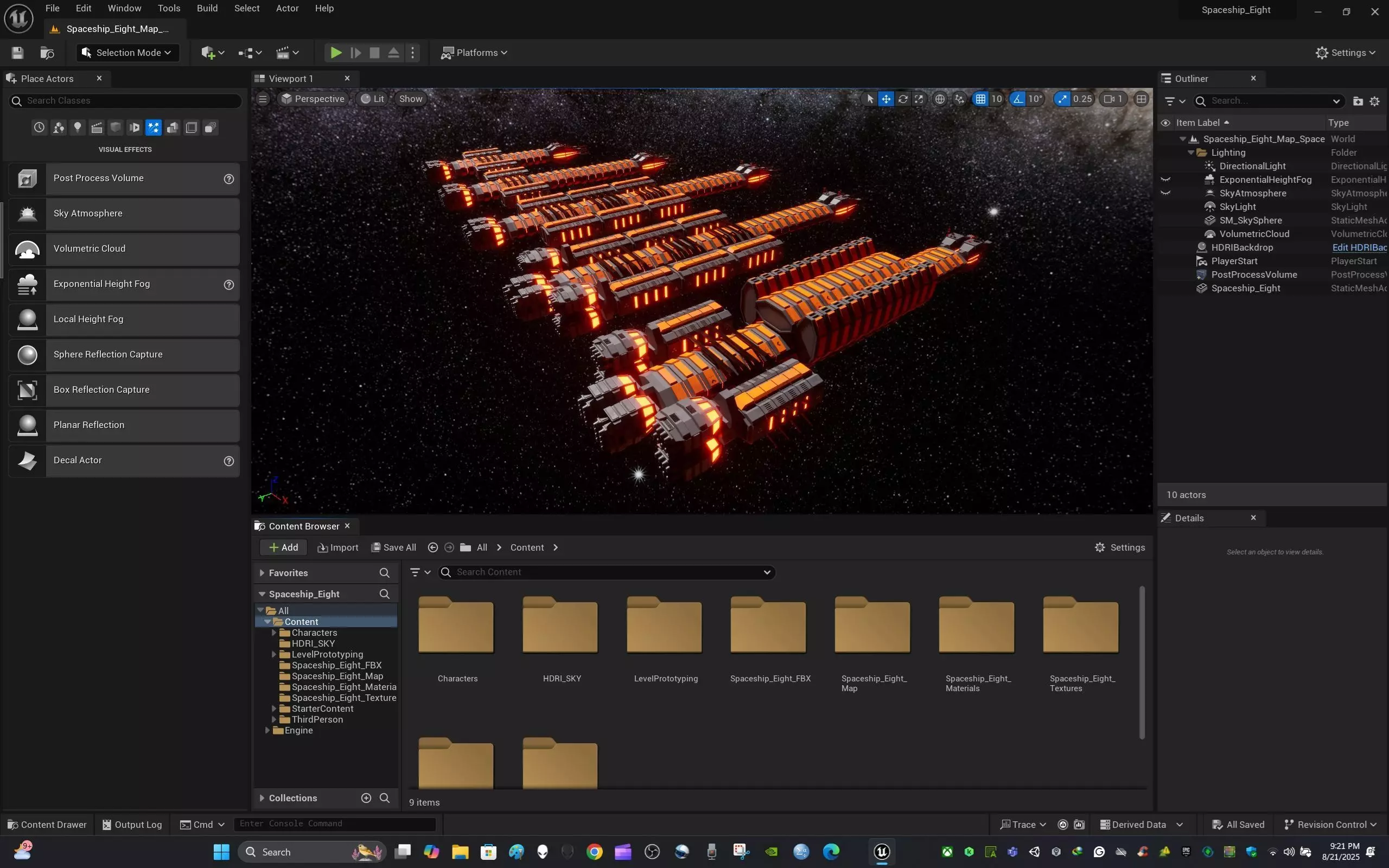The width and height of the screenshot is (1389, 868).
Task: Toggle scale snapping icon
Action: (1062, 99)
